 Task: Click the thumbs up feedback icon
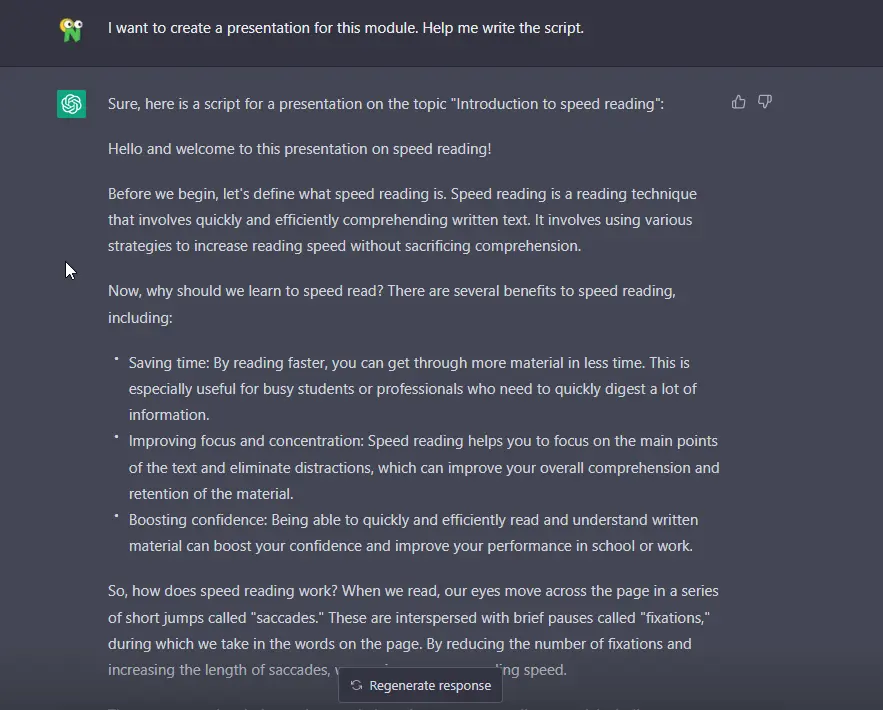click(x=739, y=102)
